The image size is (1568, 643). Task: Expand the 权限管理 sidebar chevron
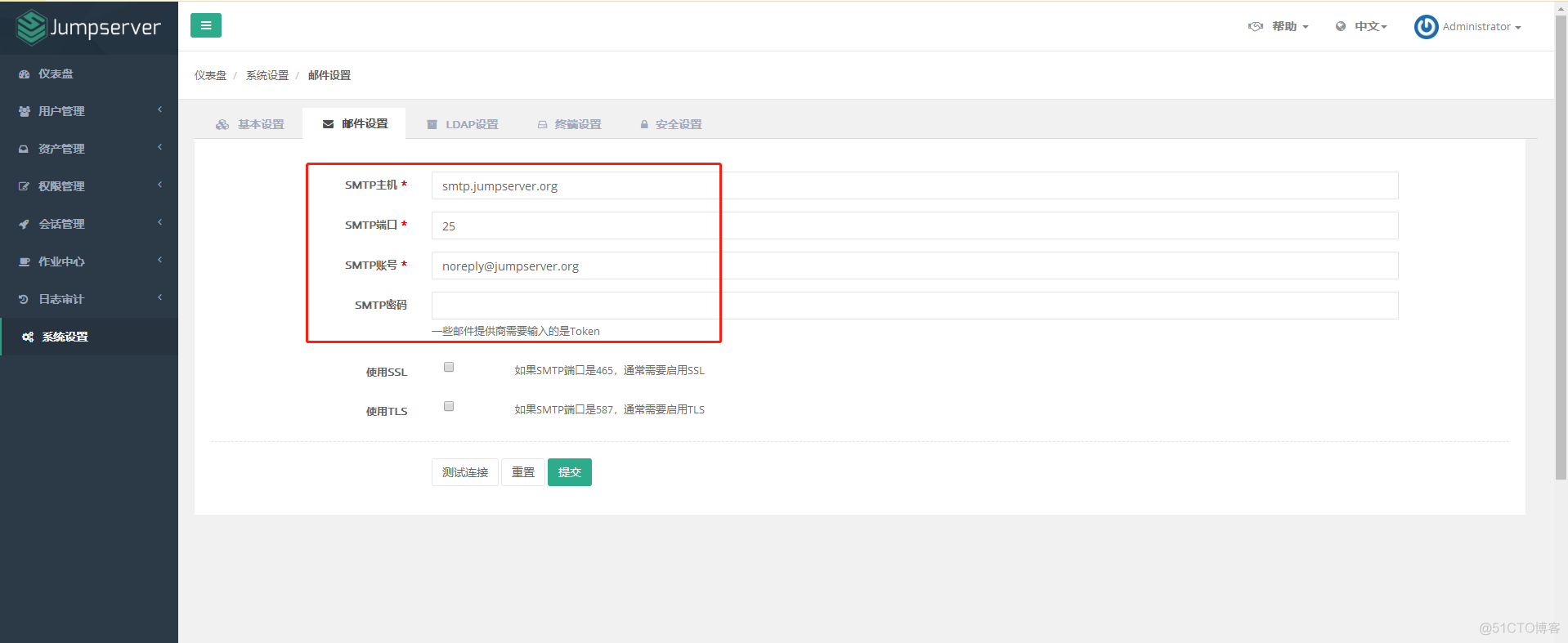(160, 185)
